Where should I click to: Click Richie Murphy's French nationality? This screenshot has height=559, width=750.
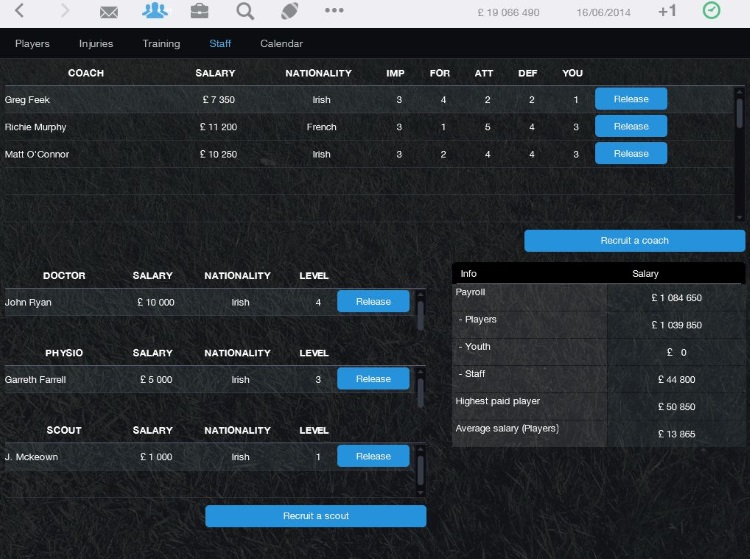coord(321,127)
